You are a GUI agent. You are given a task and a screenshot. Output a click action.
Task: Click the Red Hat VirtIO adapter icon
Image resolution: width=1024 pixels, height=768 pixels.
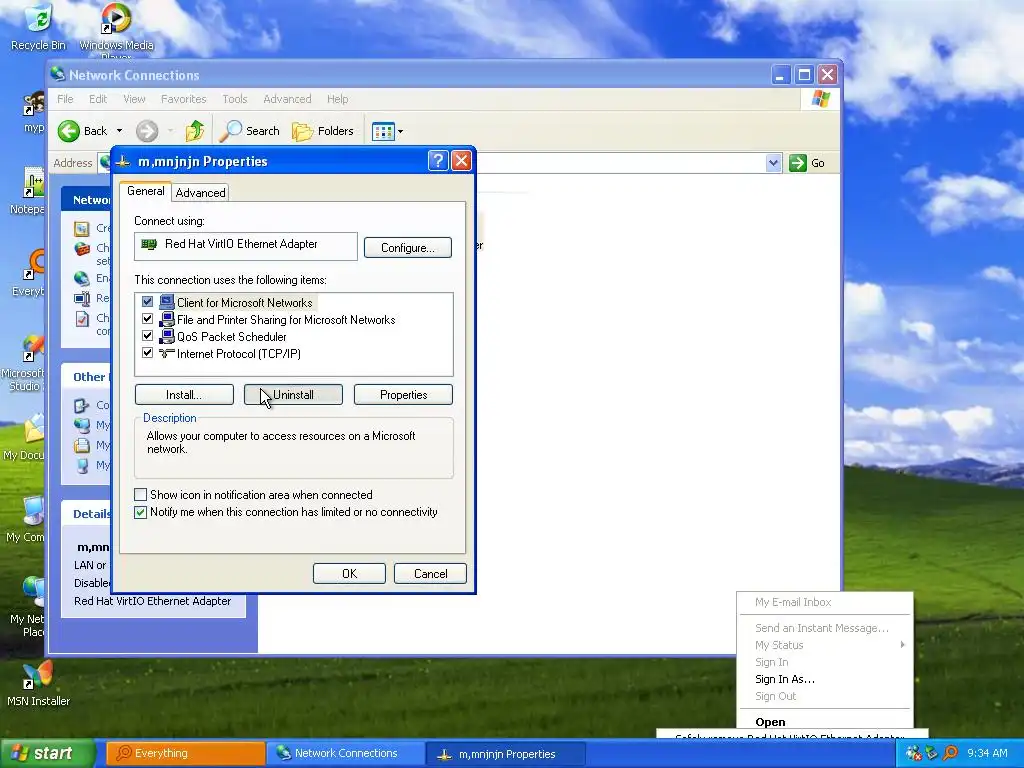[x=150, y=244]
